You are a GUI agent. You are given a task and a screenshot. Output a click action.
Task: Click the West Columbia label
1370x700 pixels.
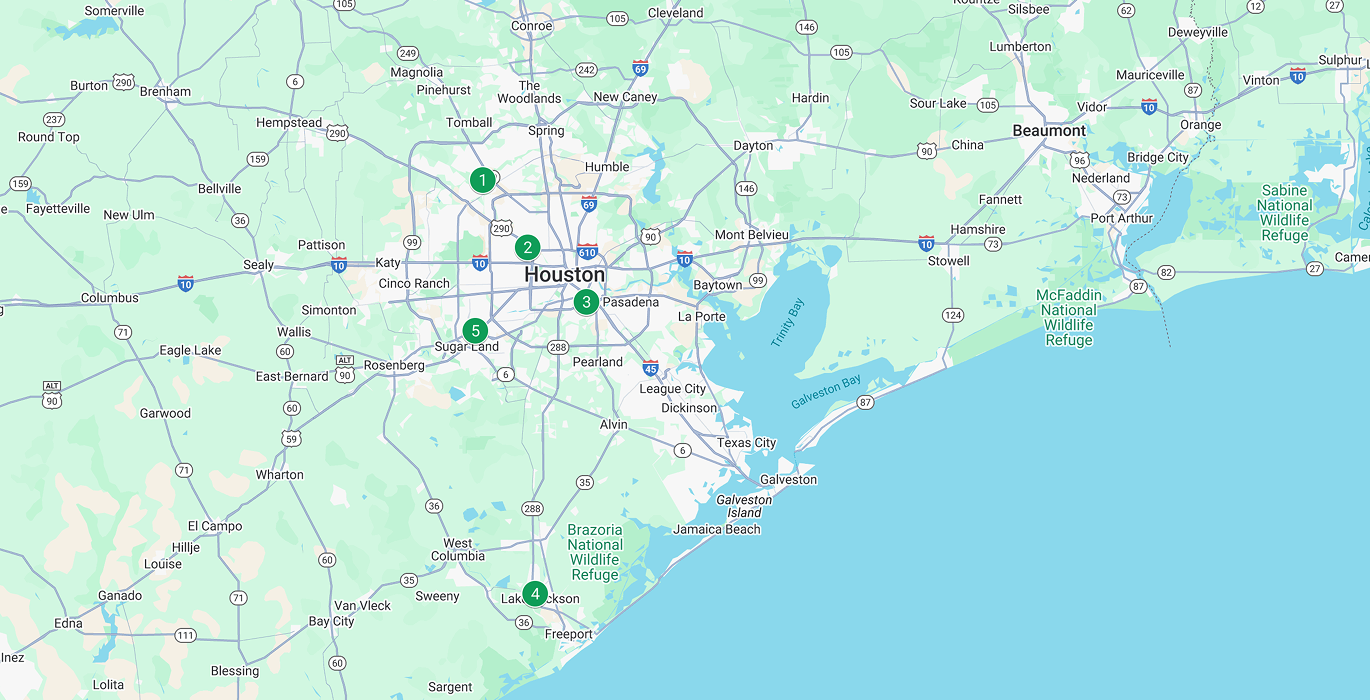(458, 550)
